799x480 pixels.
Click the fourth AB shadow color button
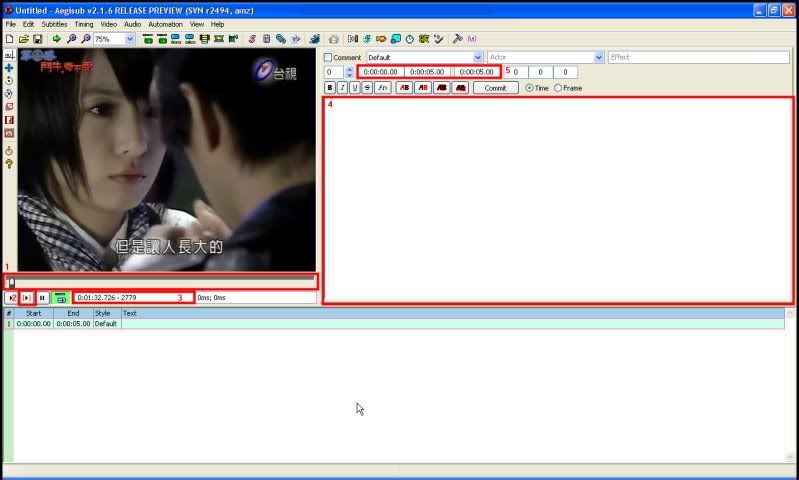pyautogui.click(x=460, y=88)
